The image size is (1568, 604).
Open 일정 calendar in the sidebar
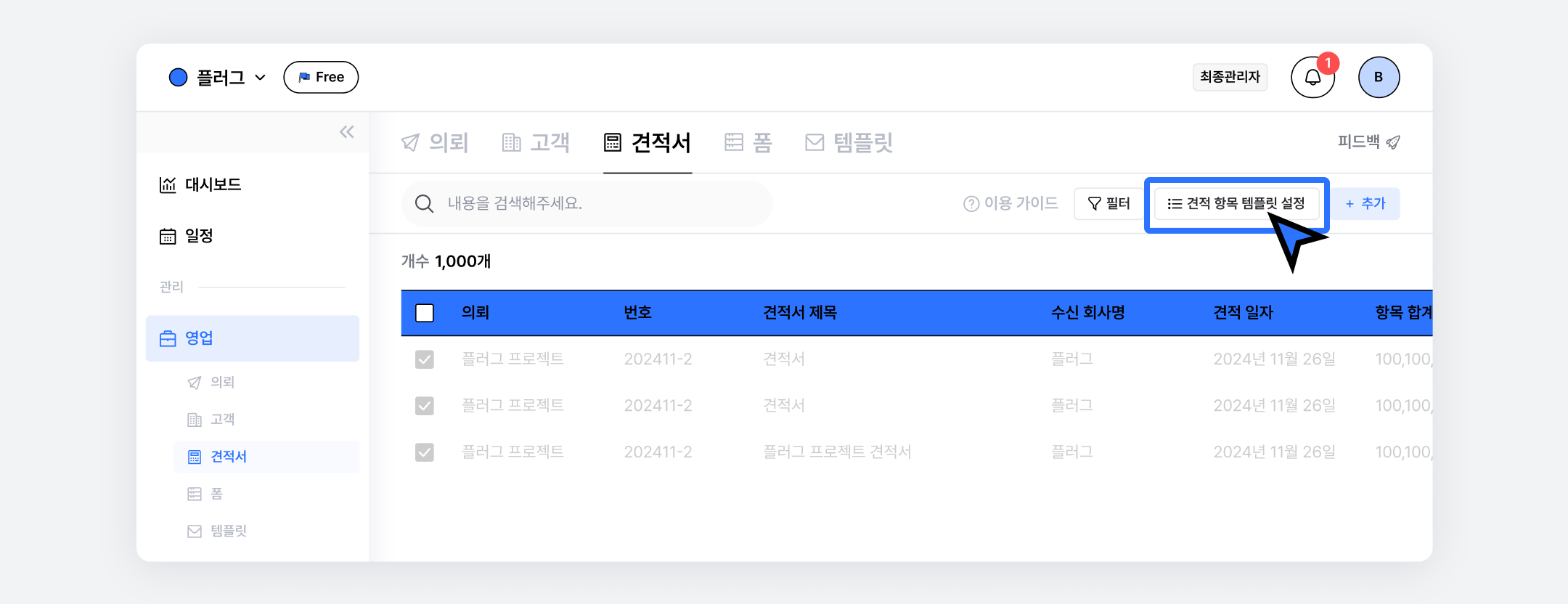[x=187, y=236]
